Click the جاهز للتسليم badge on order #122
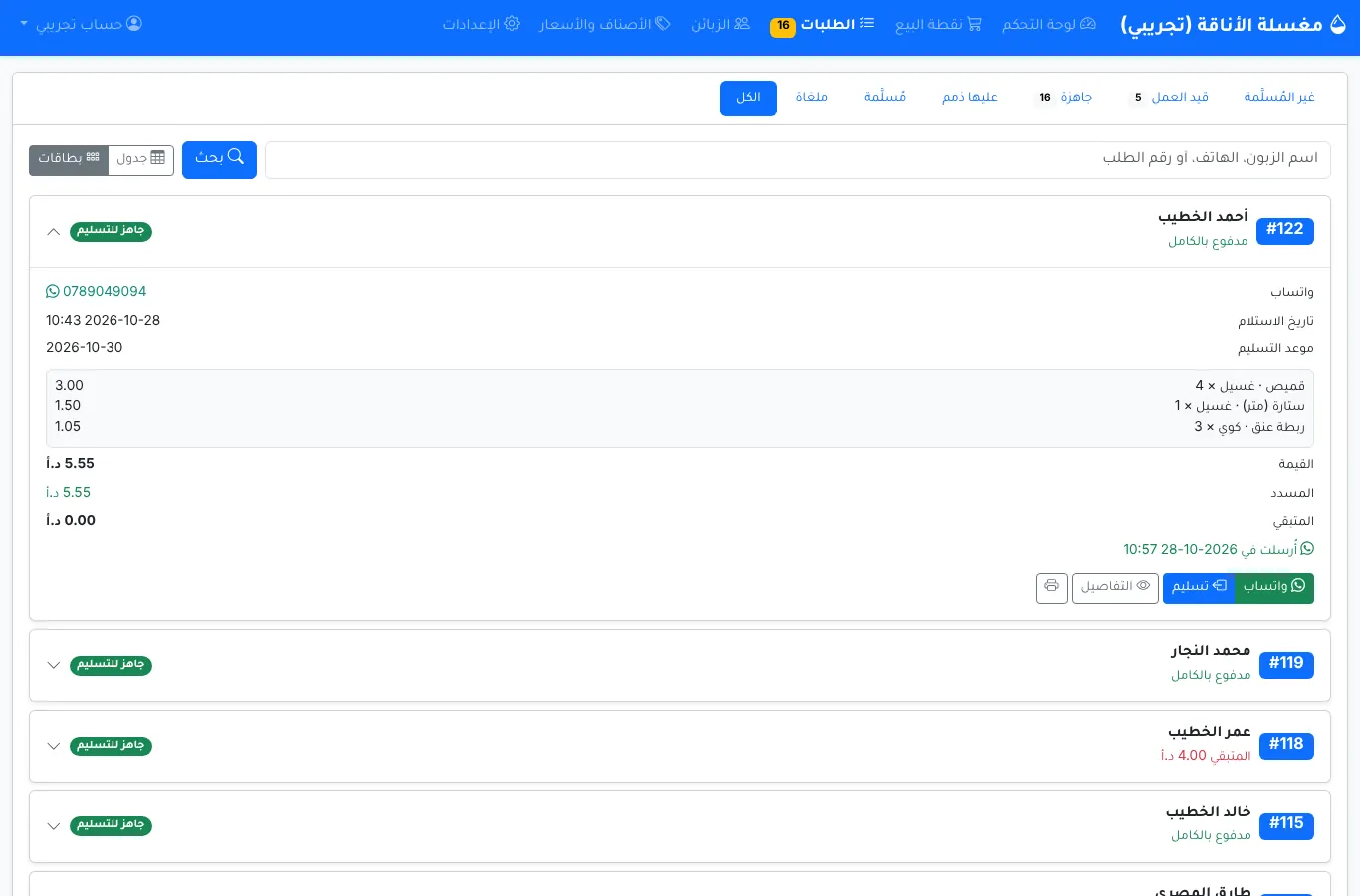Screen dimensions: 1360x896 [x=111, y=231]
